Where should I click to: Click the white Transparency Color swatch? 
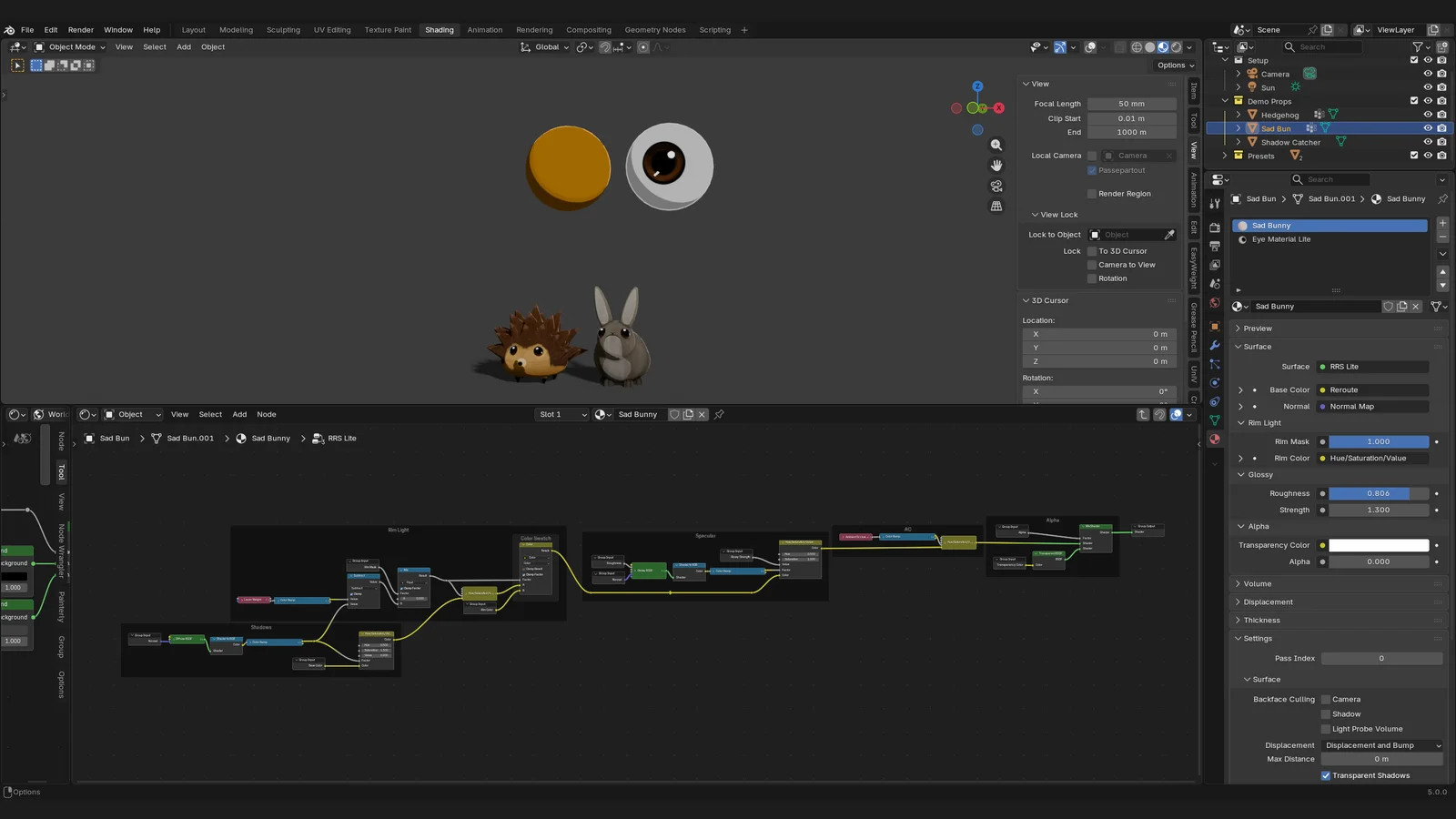1378,544
